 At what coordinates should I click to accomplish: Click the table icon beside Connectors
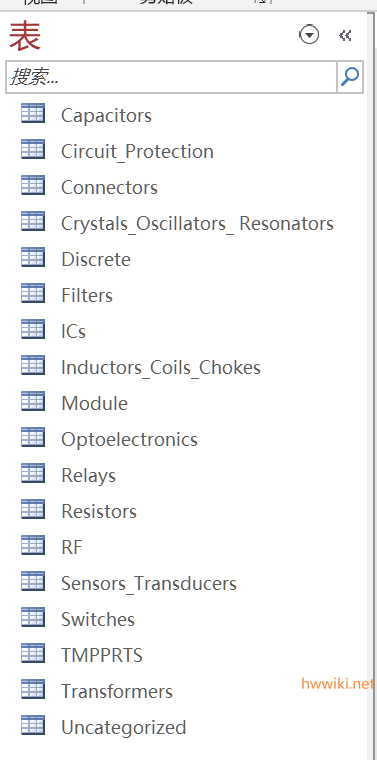[33, 186]
